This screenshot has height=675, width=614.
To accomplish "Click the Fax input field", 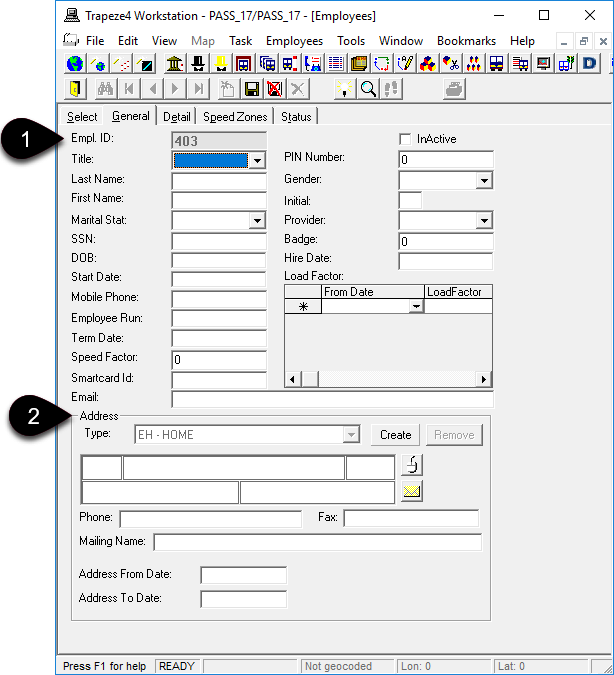I will point(411,518).
